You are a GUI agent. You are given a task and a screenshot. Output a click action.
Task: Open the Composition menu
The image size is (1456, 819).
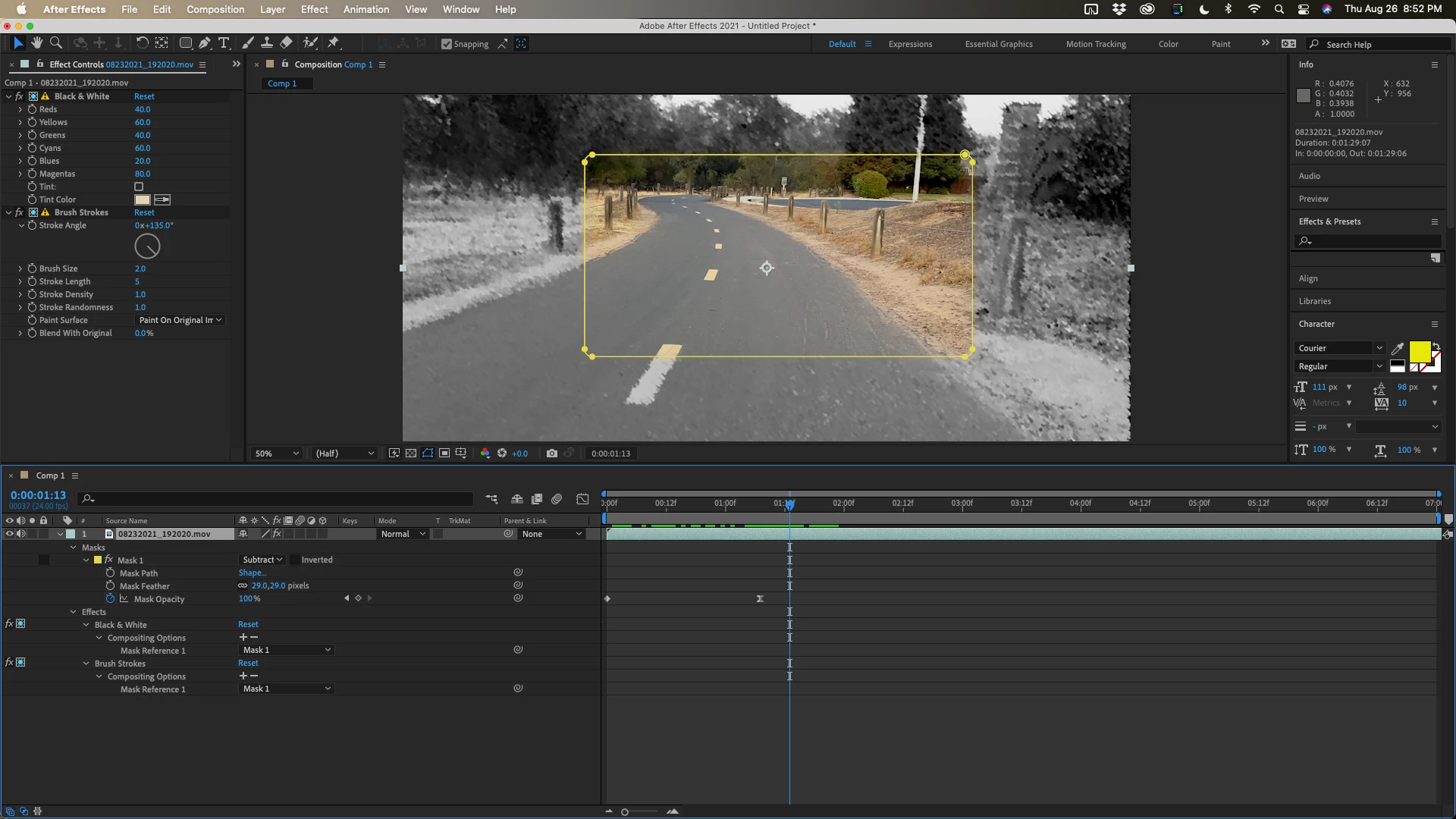[215, 9]
